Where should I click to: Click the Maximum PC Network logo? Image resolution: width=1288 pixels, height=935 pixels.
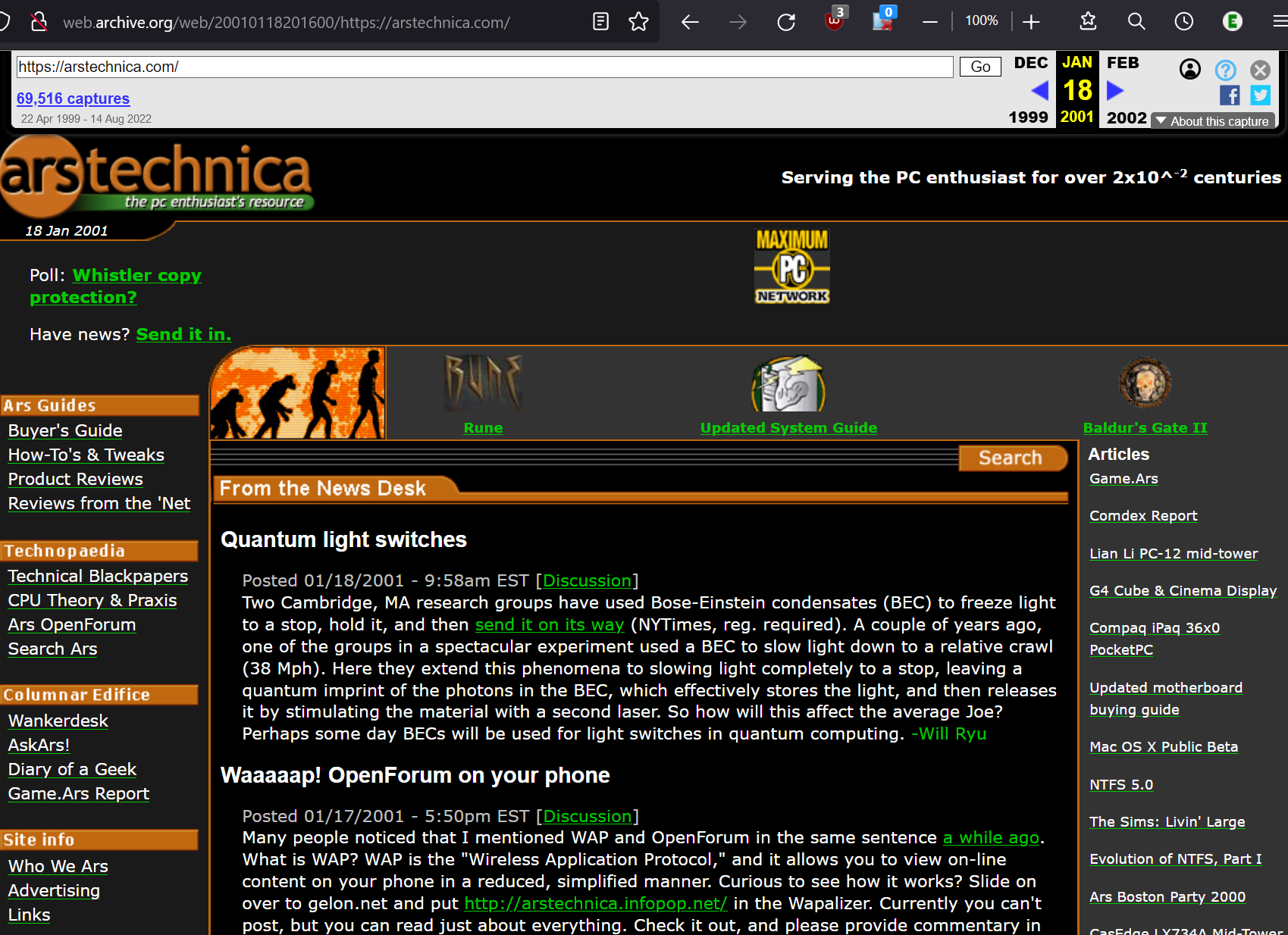(x=792, y=267)
